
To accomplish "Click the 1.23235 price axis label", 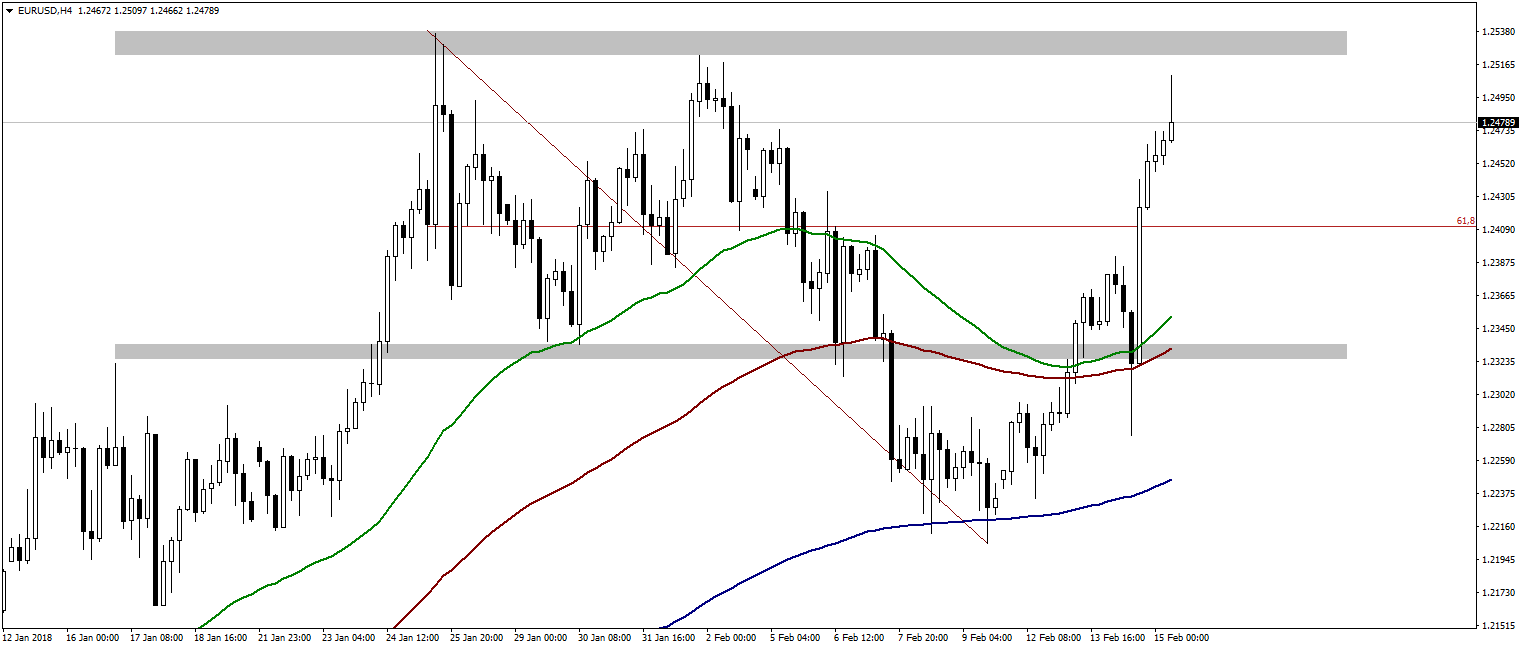I will [1496, 362].
